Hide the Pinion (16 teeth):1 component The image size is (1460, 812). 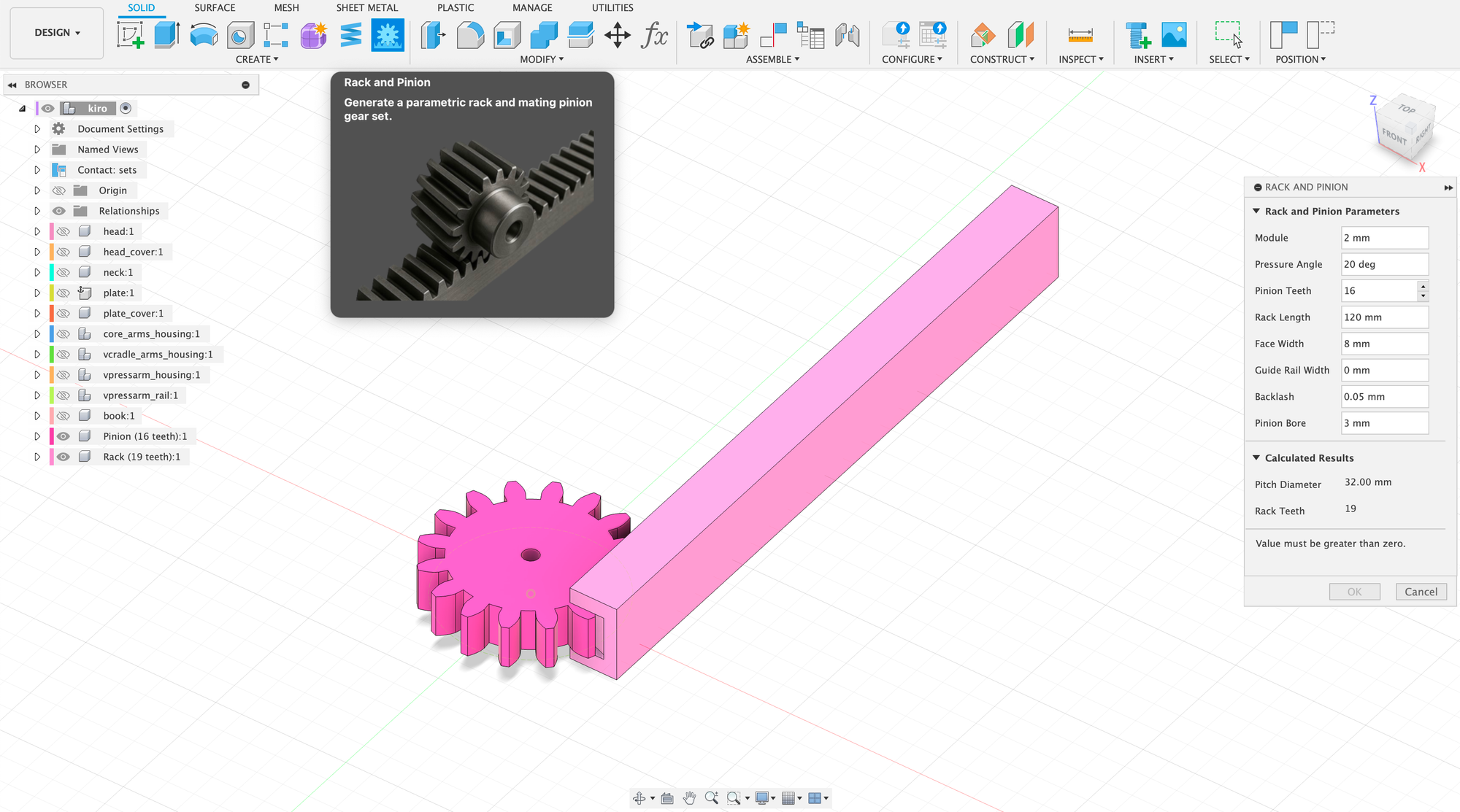[x=64, y=436]
